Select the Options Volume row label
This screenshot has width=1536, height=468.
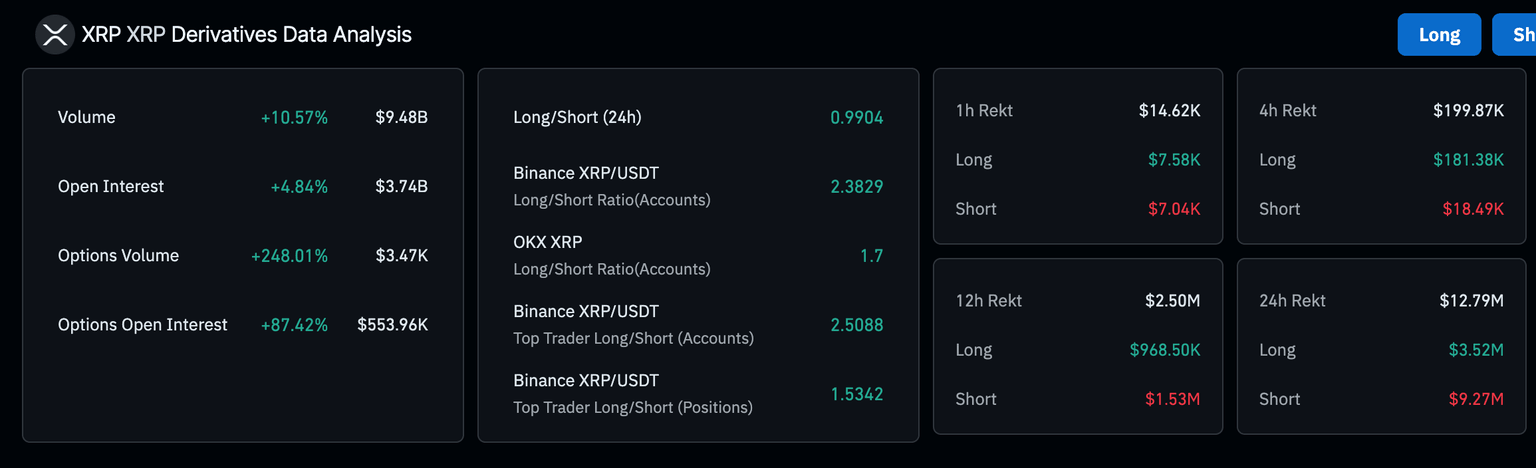pyautogui.click(x=118, y=255)
